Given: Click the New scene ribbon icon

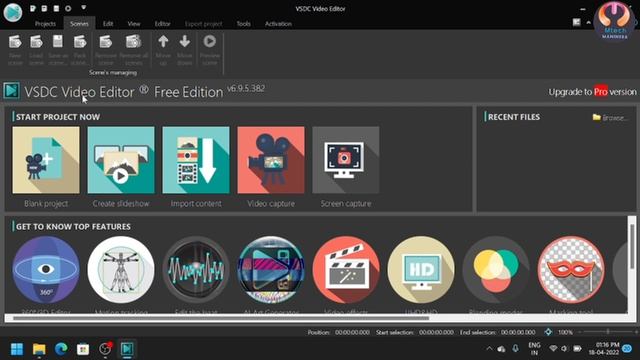Looking at the screenshot, I should click(x=15, y=42).
